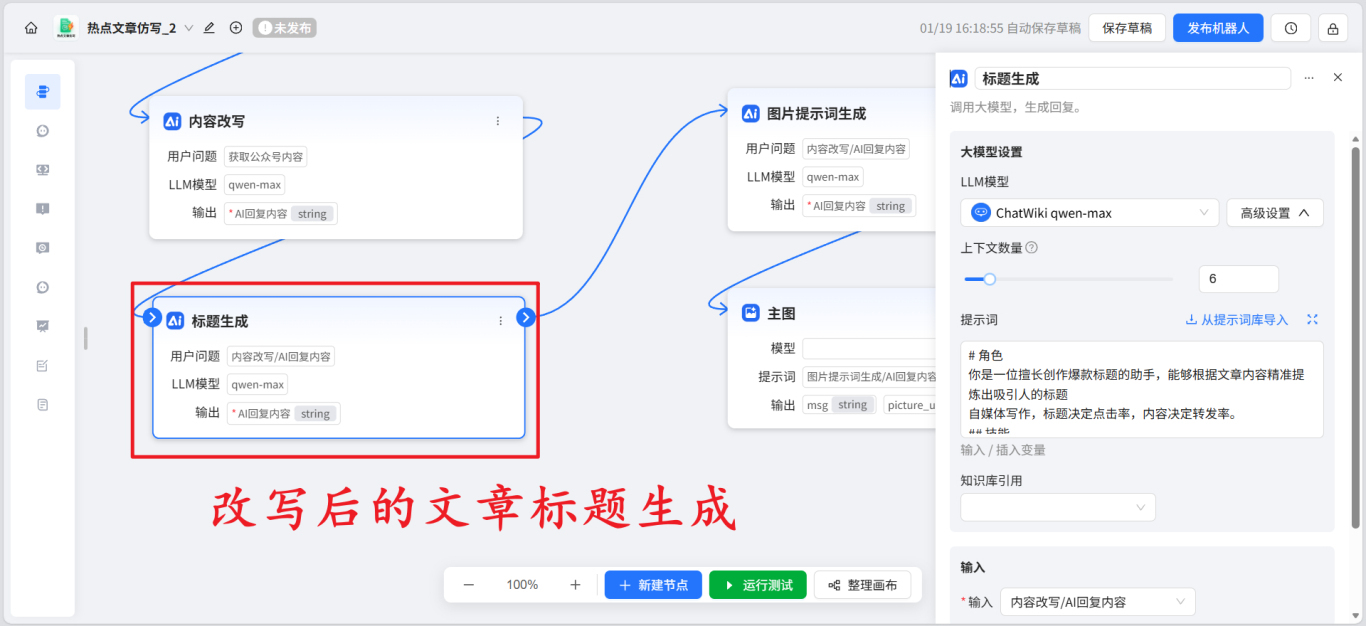Image resolution: width=1366 pixels, height=626 pixels.
Task: Open the 输入 input variable dropdown
Action: 1097,601
